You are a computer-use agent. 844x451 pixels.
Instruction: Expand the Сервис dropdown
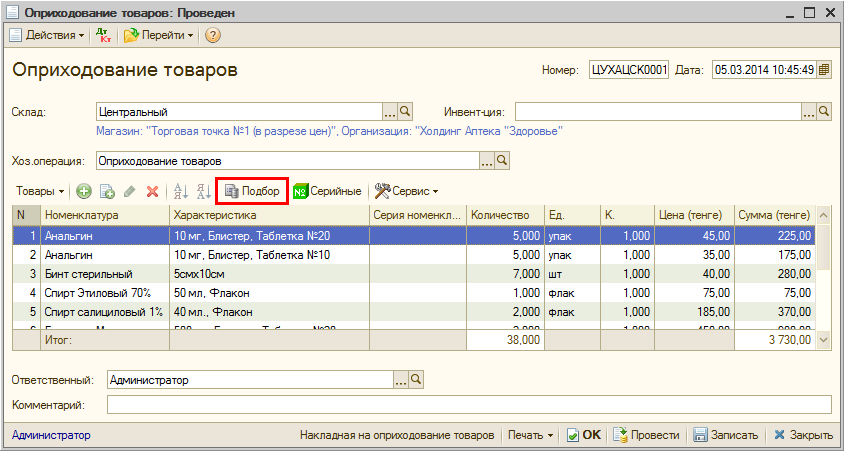pos(407,191)
